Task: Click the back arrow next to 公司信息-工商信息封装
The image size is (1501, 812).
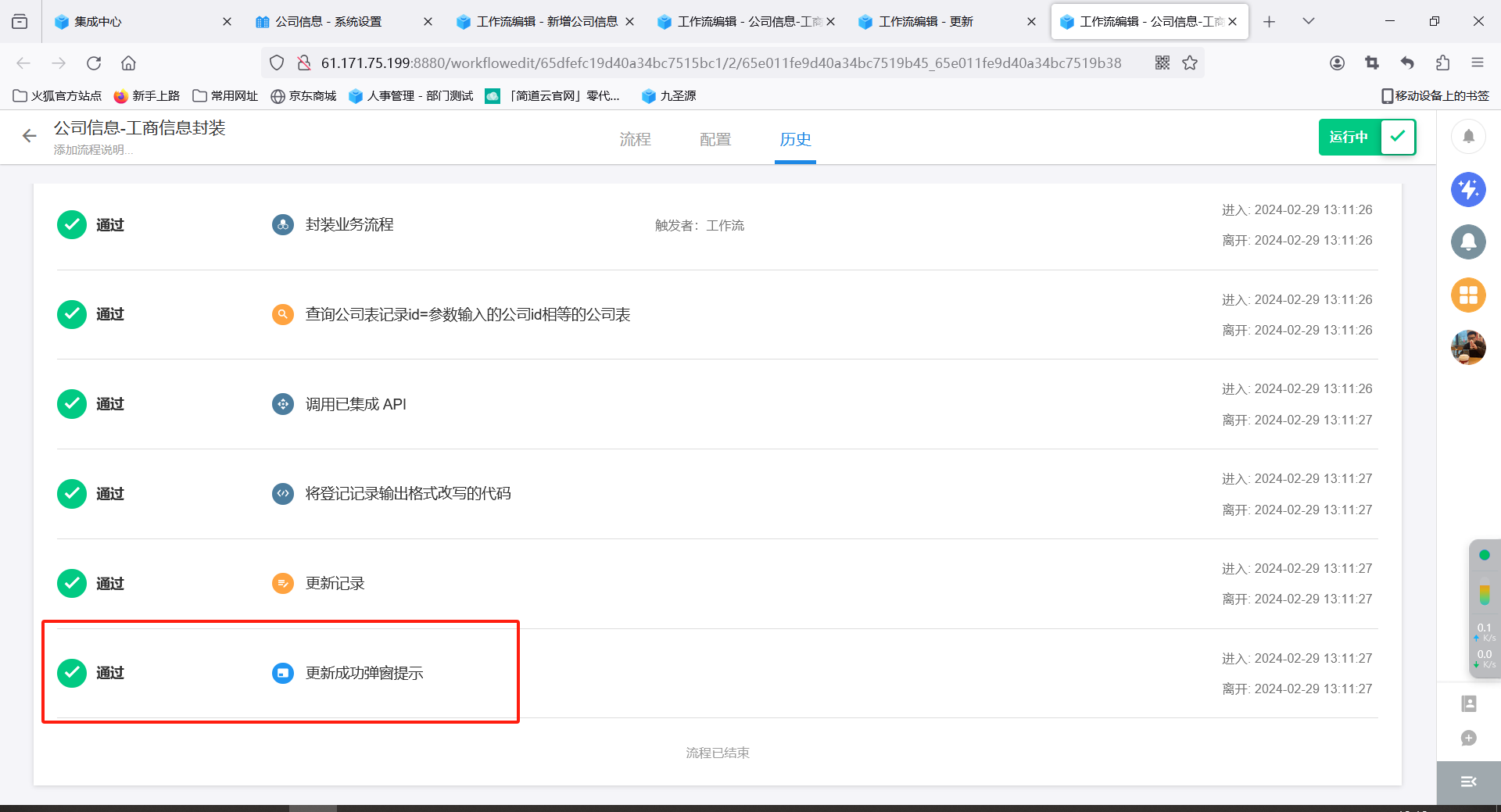Action: tap(30, 136)
